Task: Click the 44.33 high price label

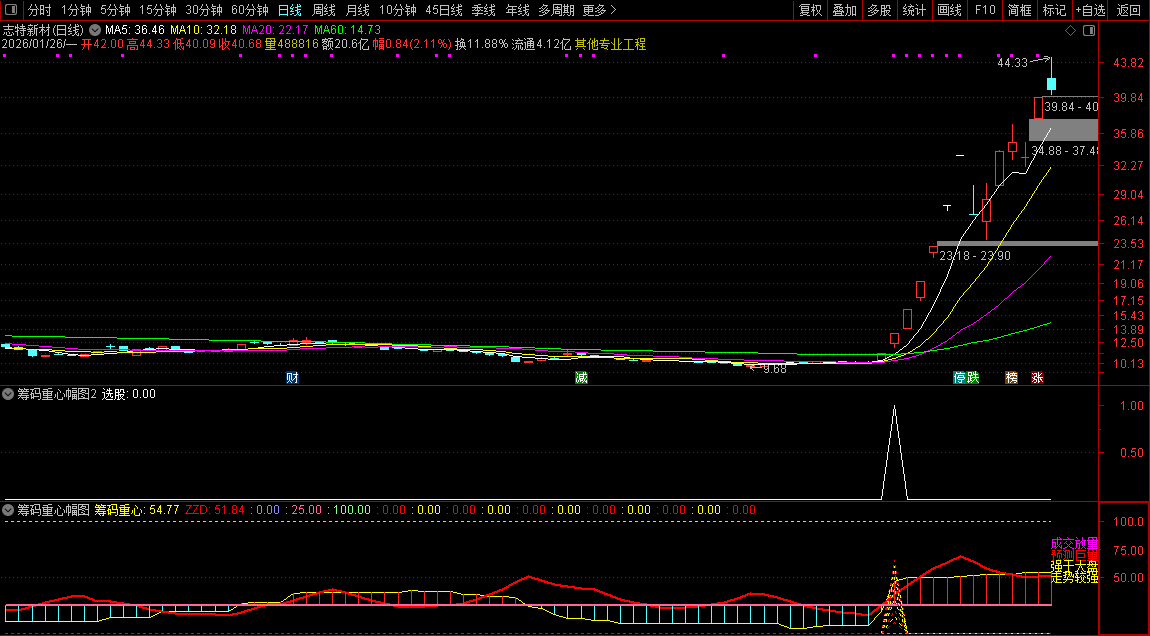Action: (x=1012, y=63)
